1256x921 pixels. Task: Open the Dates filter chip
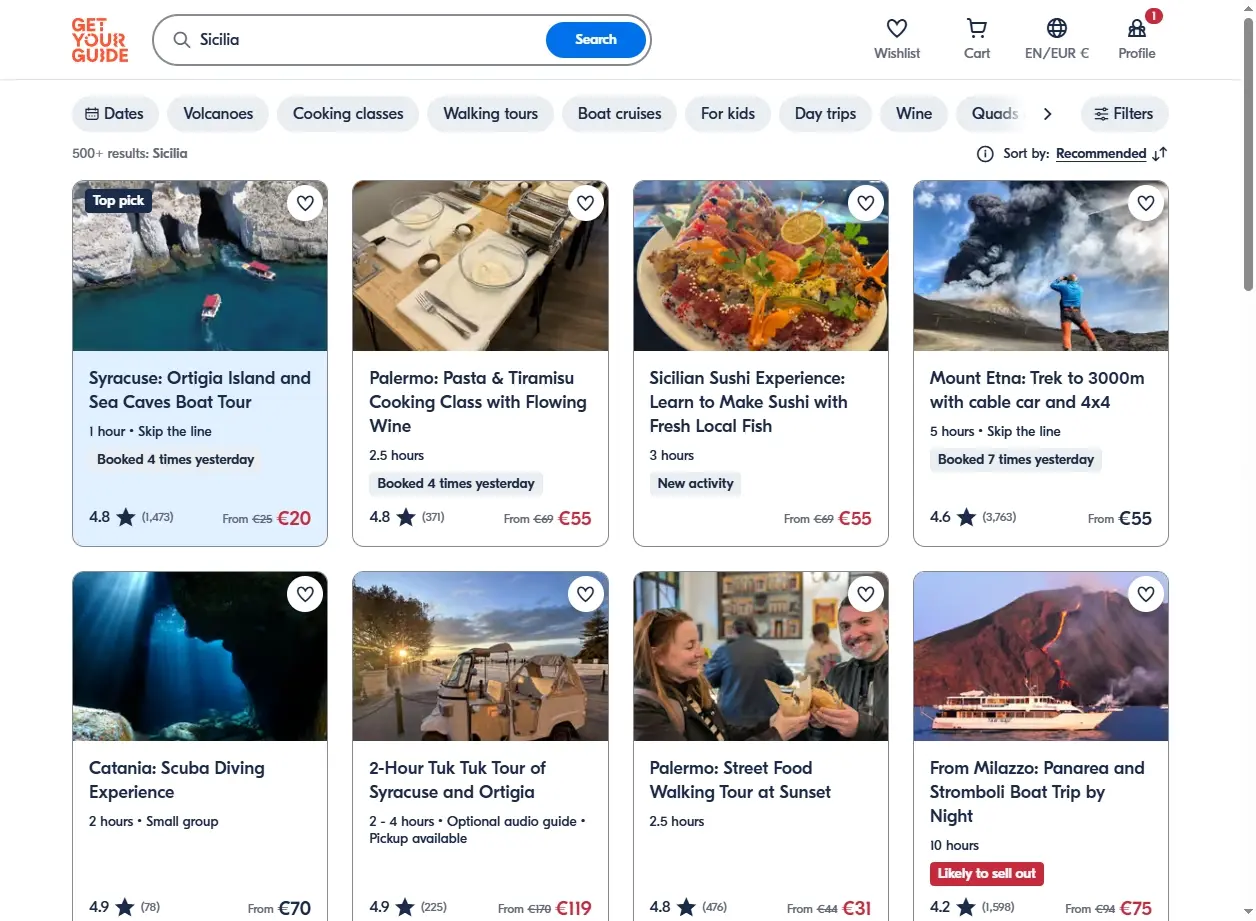115,114
